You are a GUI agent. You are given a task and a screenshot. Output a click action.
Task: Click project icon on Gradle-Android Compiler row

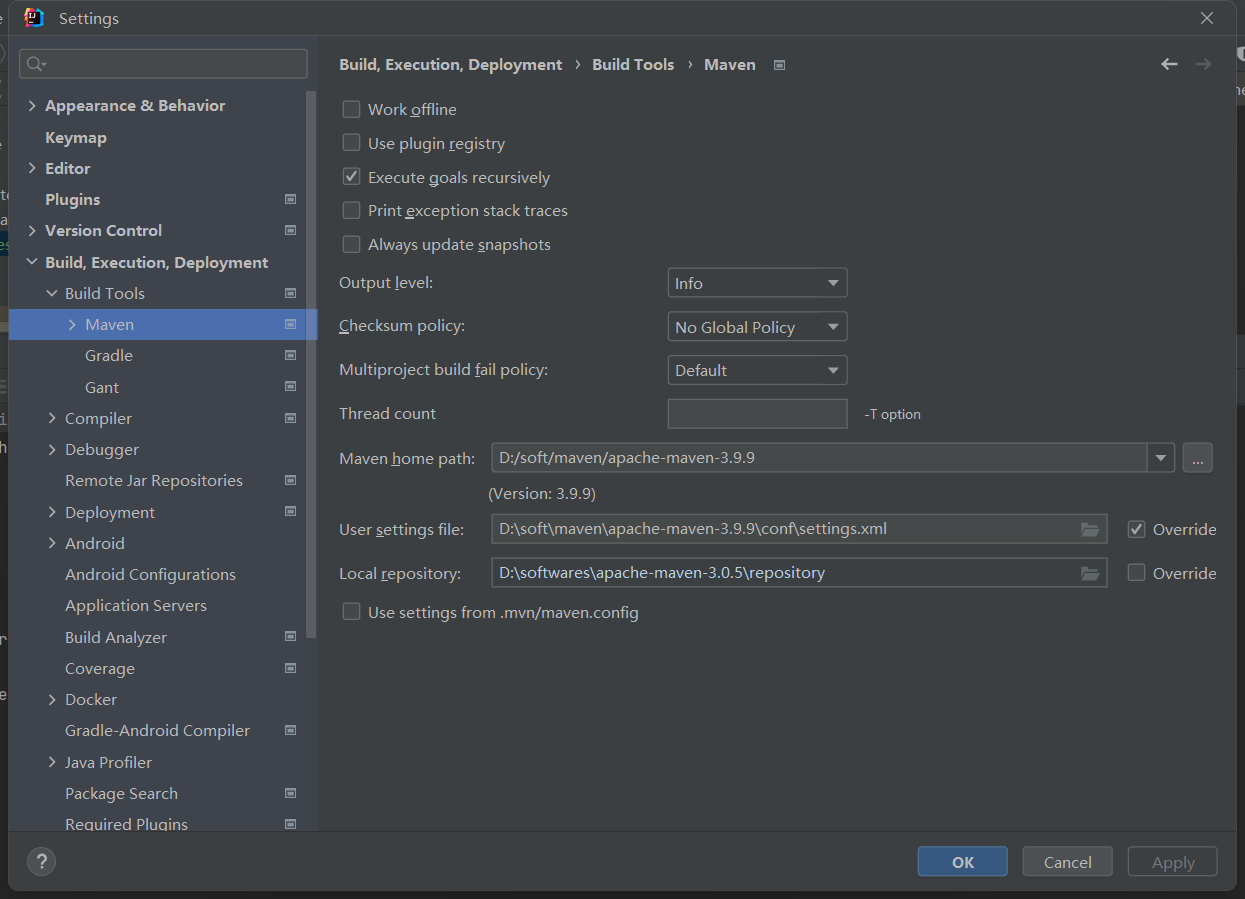290,730
